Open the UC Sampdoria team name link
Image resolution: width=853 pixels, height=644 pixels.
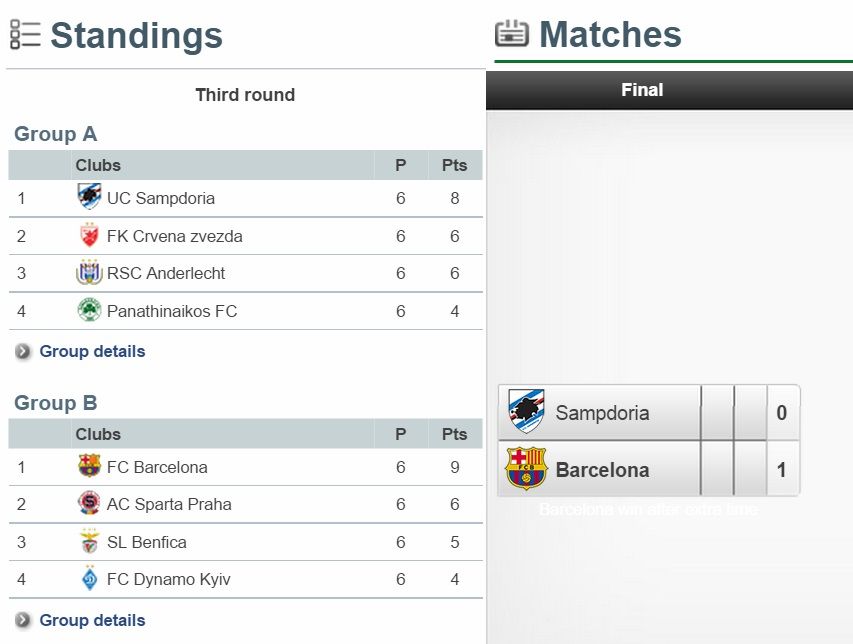coord(160,198)
